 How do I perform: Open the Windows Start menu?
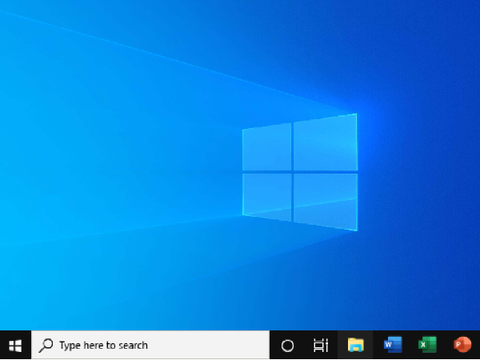(x=15, y=345)
